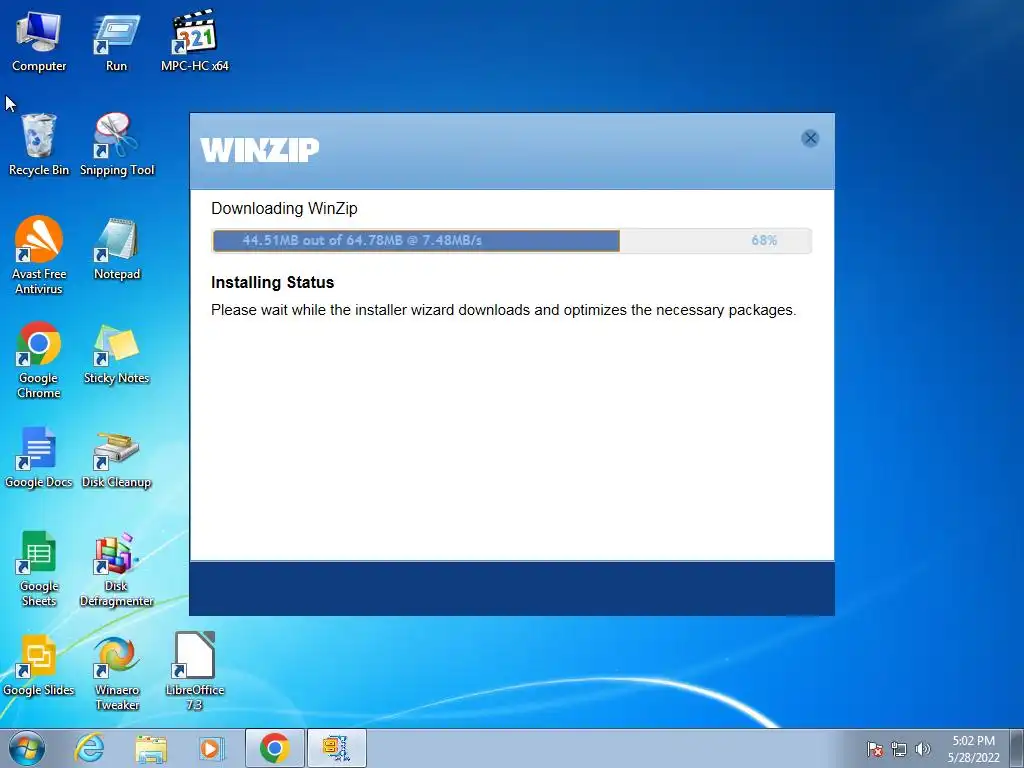Select the LibreOffice 7.3 shortcut
This screenshot has height=768, width=1024.
point(195,673)
